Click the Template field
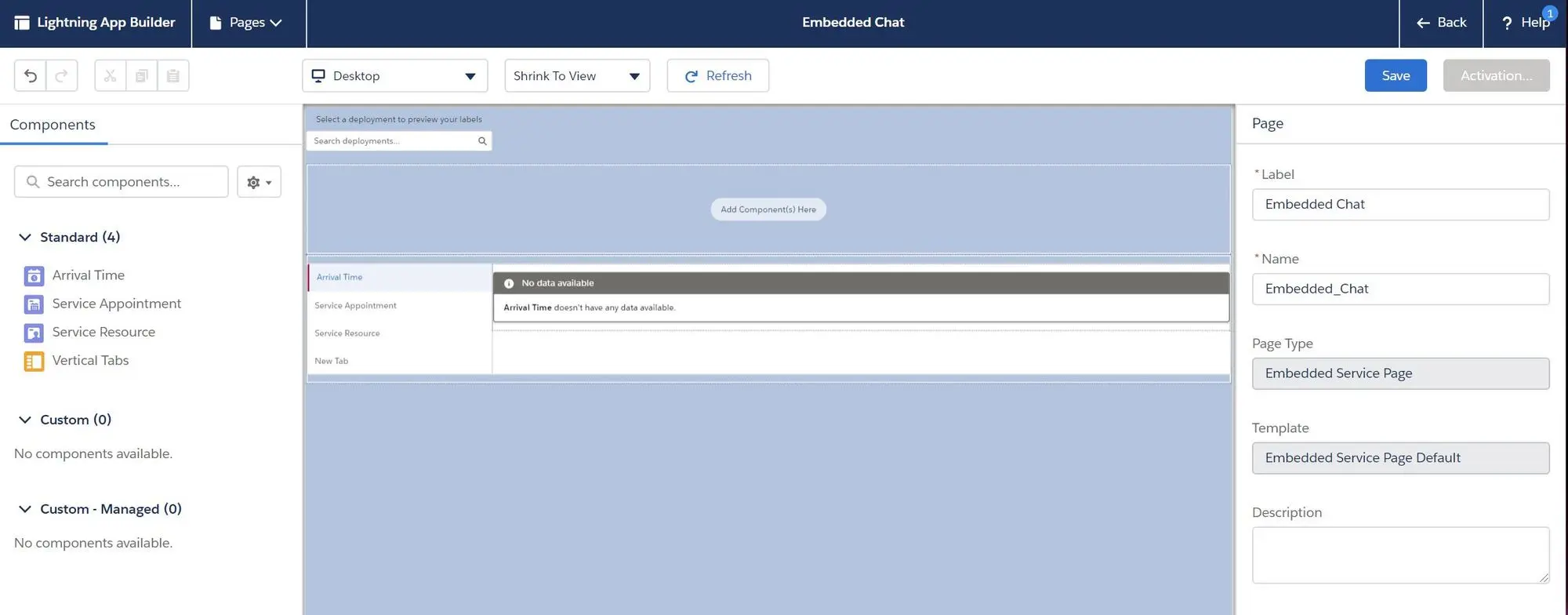This screenshot has height=615, width=1568. point(1400,458)
